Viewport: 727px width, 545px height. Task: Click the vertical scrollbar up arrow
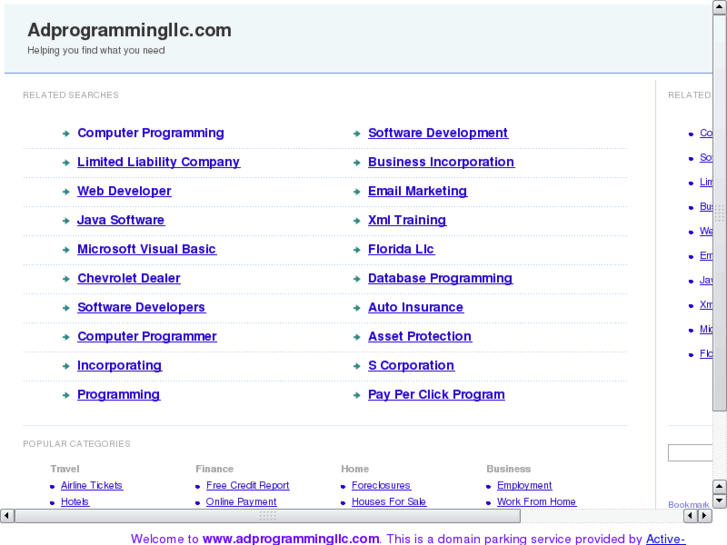[x=719, y=7]
